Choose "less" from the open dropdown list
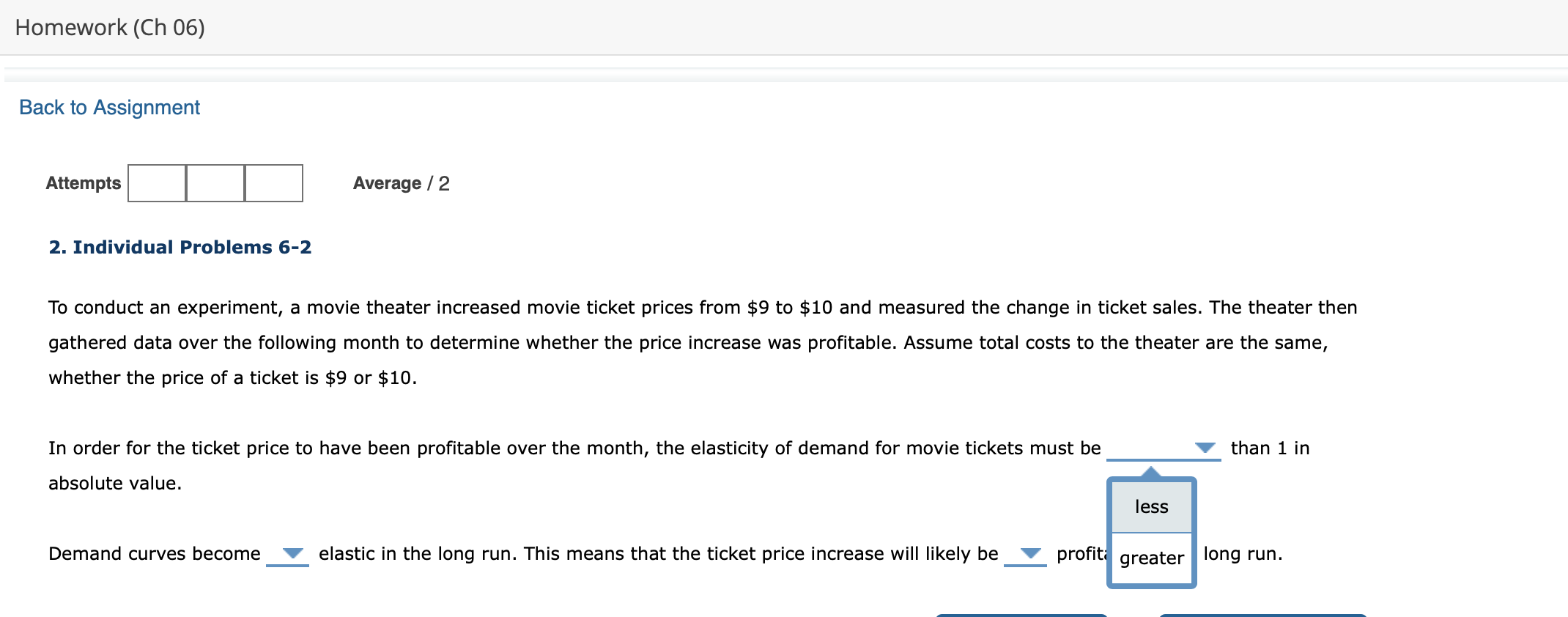Screen dimensions: 1568x617 pos(1151,506)
